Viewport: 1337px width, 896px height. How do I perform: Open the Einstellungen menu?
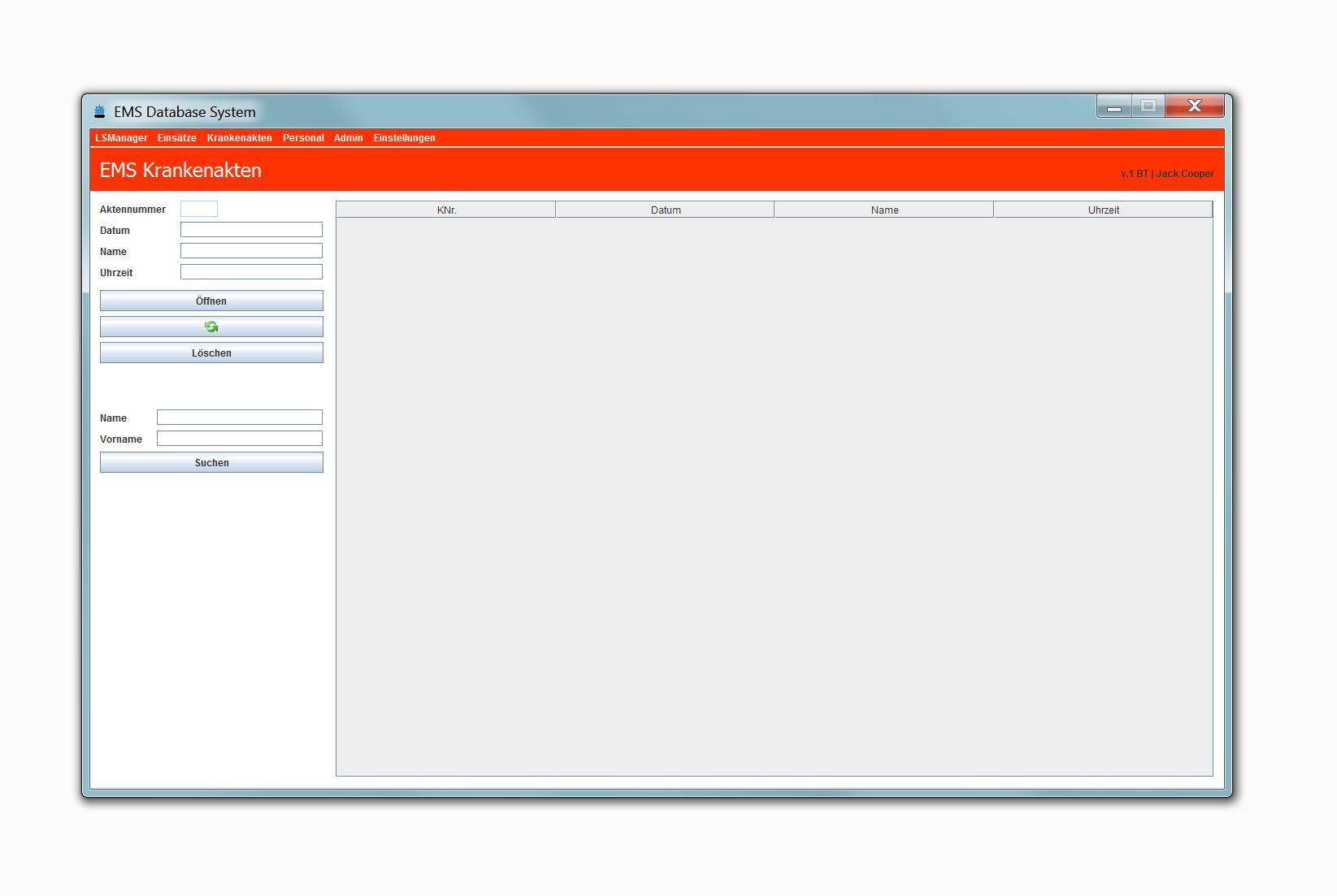click(x=404, y=138)
